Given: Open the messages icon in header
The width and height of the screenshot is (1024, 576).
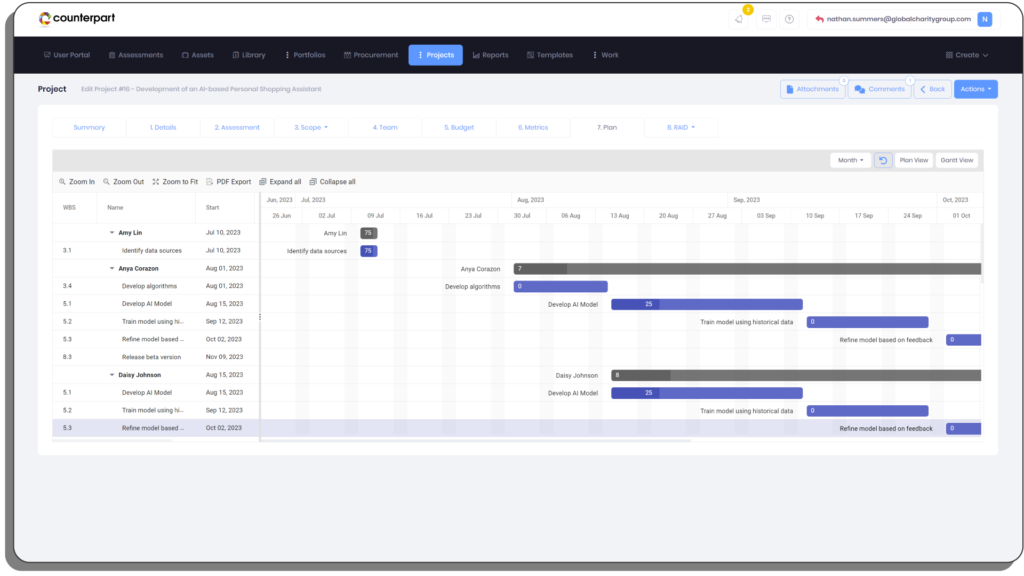Looking at the screenshot, I should coord(766,19).
